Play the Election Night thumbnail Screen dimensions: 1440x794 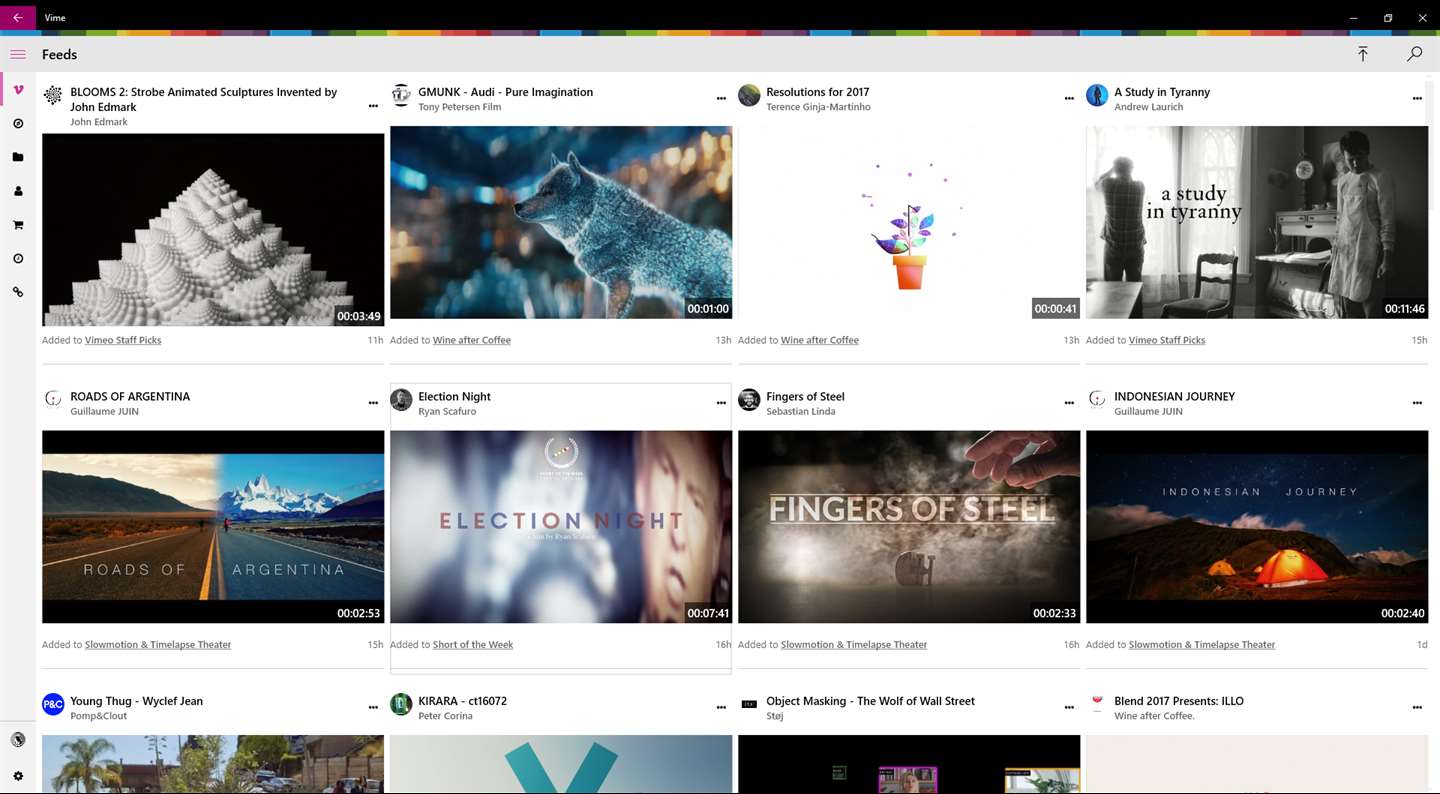tap(561, 527)
